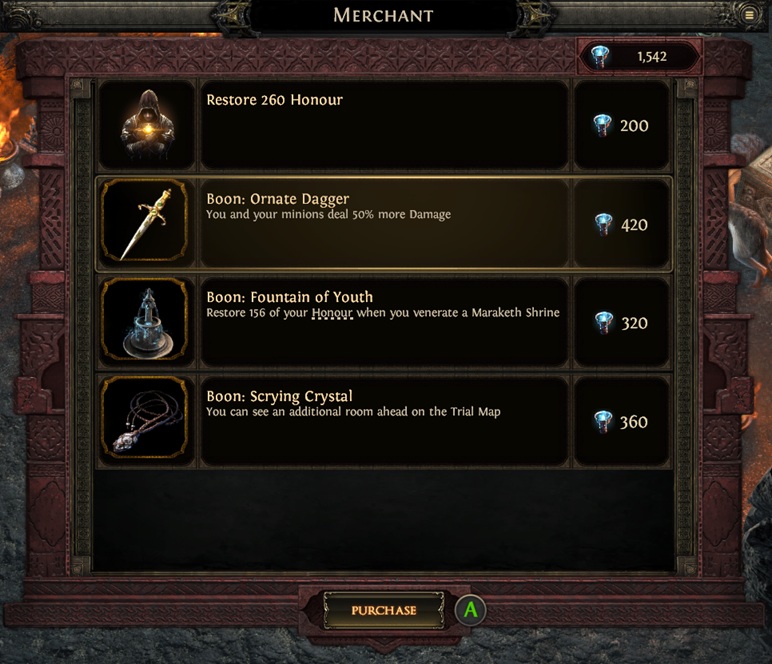Click the water icon next to price 360
Viewport: 772px width, 664px height.
[x=603, y=422]
